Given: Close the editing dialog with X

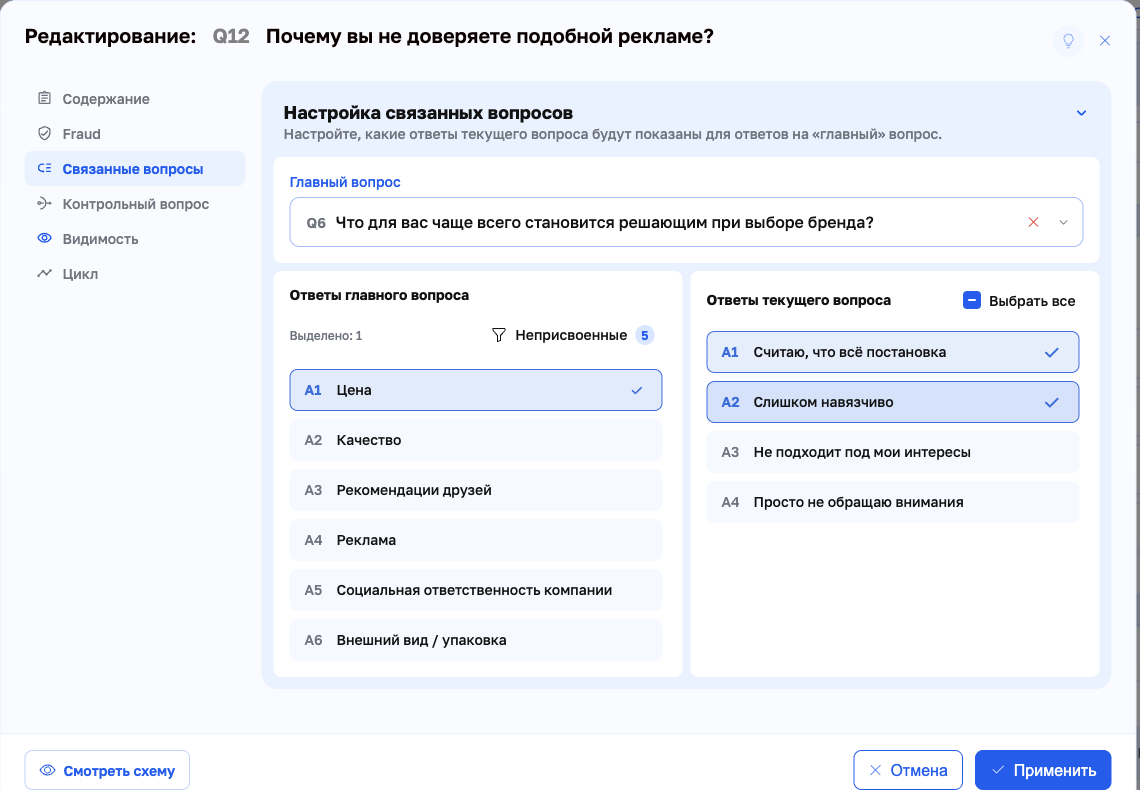Looking at the screenshot, I should pyautogui.click(x=1104, y=41).
